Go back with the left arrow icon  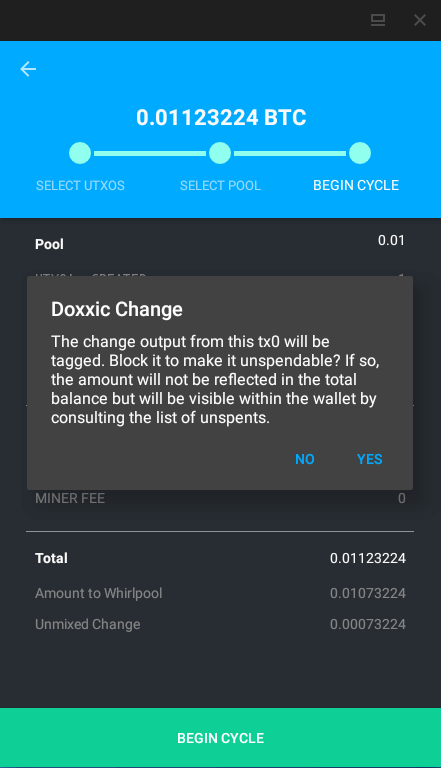pyautogui.click(x=28, y=69)
